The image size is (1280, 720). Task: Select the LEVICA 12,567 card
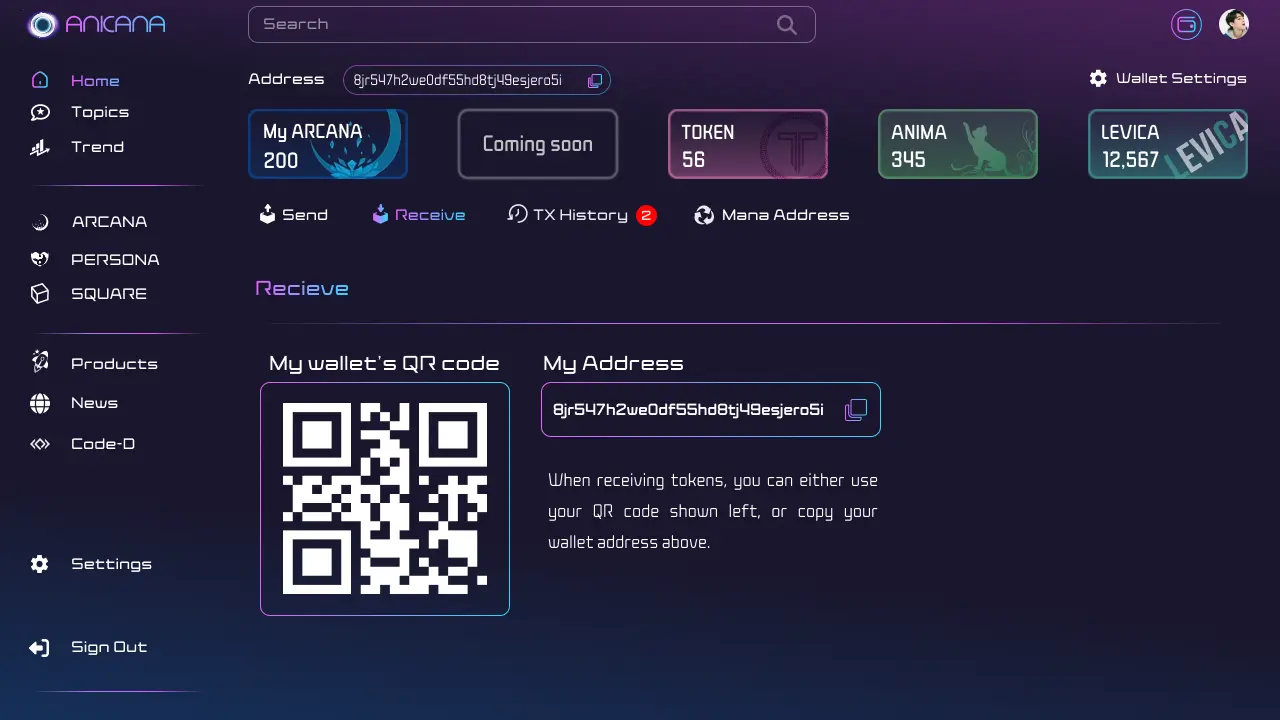pyautogui.click(x=1167, y=144)
